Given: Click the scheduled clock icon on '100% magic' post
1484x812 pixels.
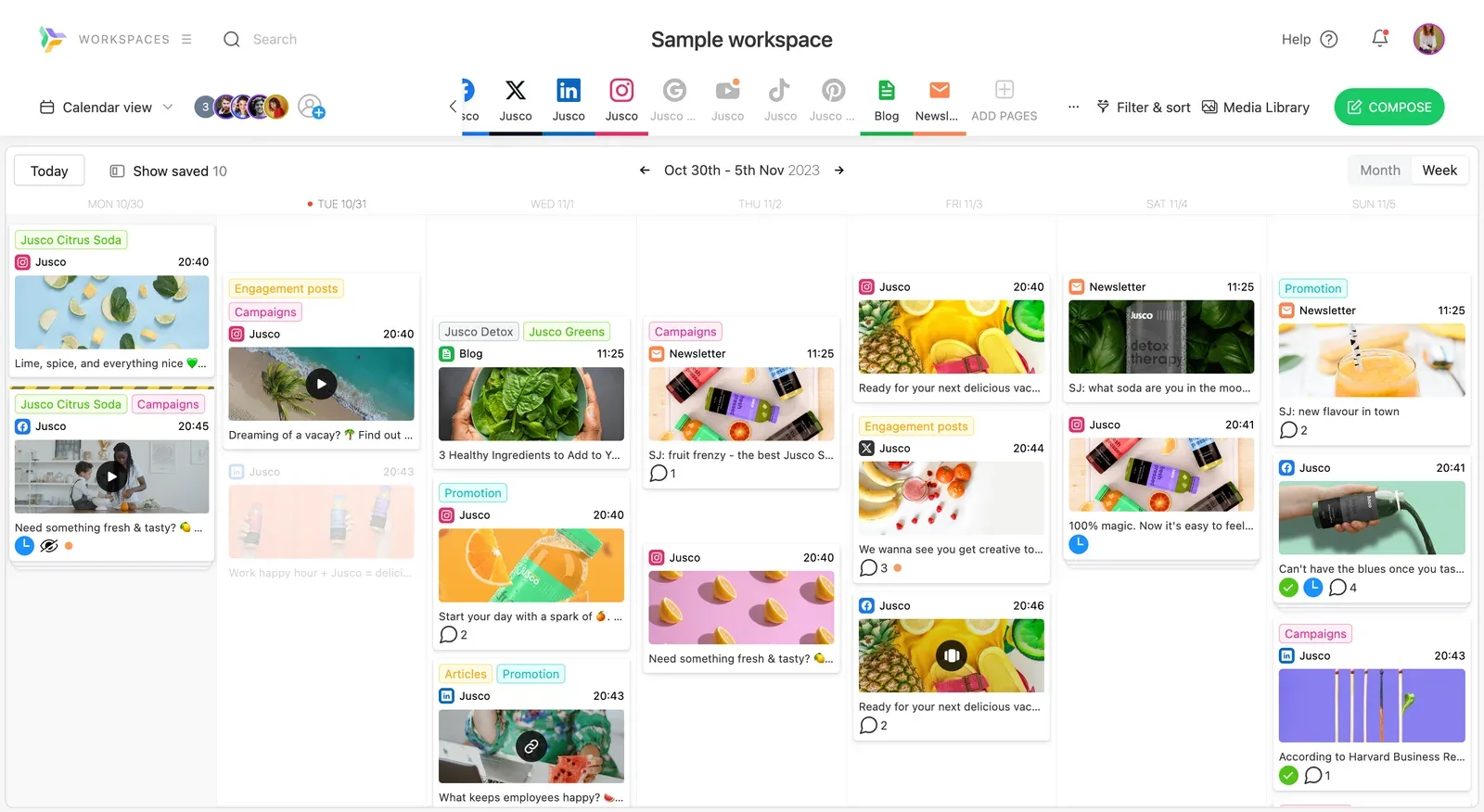Looking at the screenshot, I should (x=1079, y=544).
